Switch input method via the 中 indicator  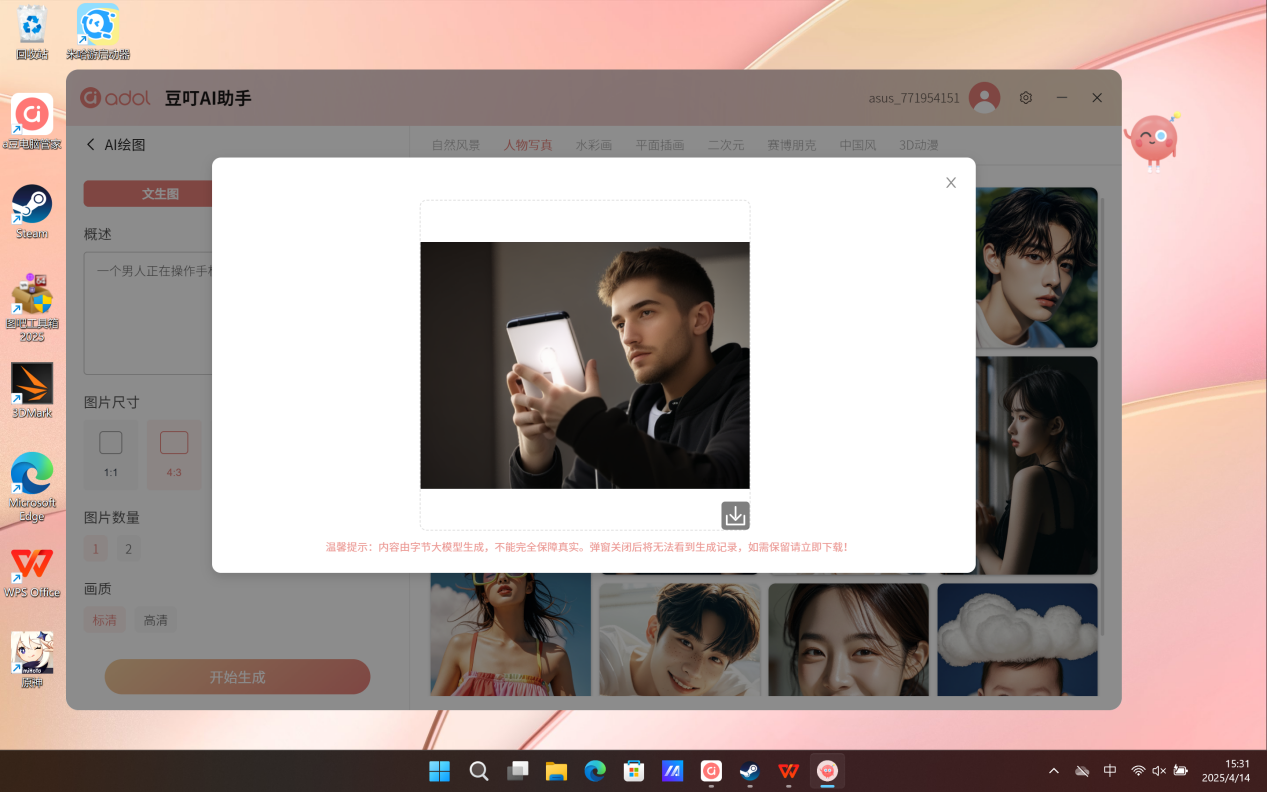(1110, 771)
